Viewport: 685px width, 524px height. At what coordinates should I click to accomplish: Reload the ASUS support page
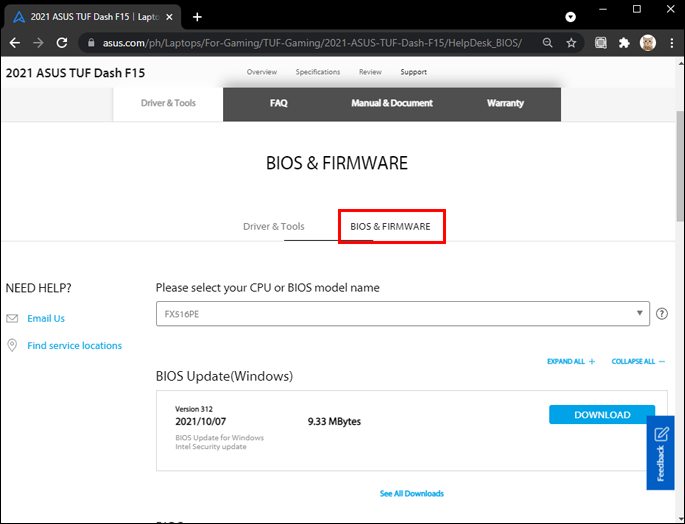[62, 43]
